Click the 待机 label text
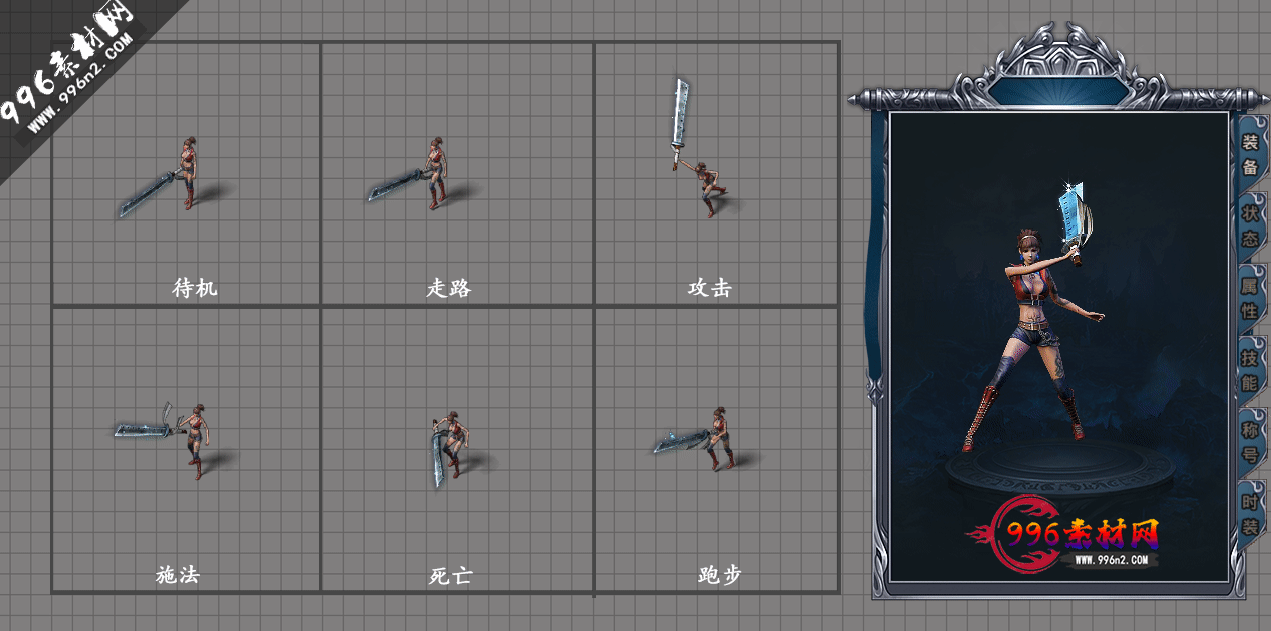The height and width of the screenshot is (631, 1271). [x=195, y=288]
